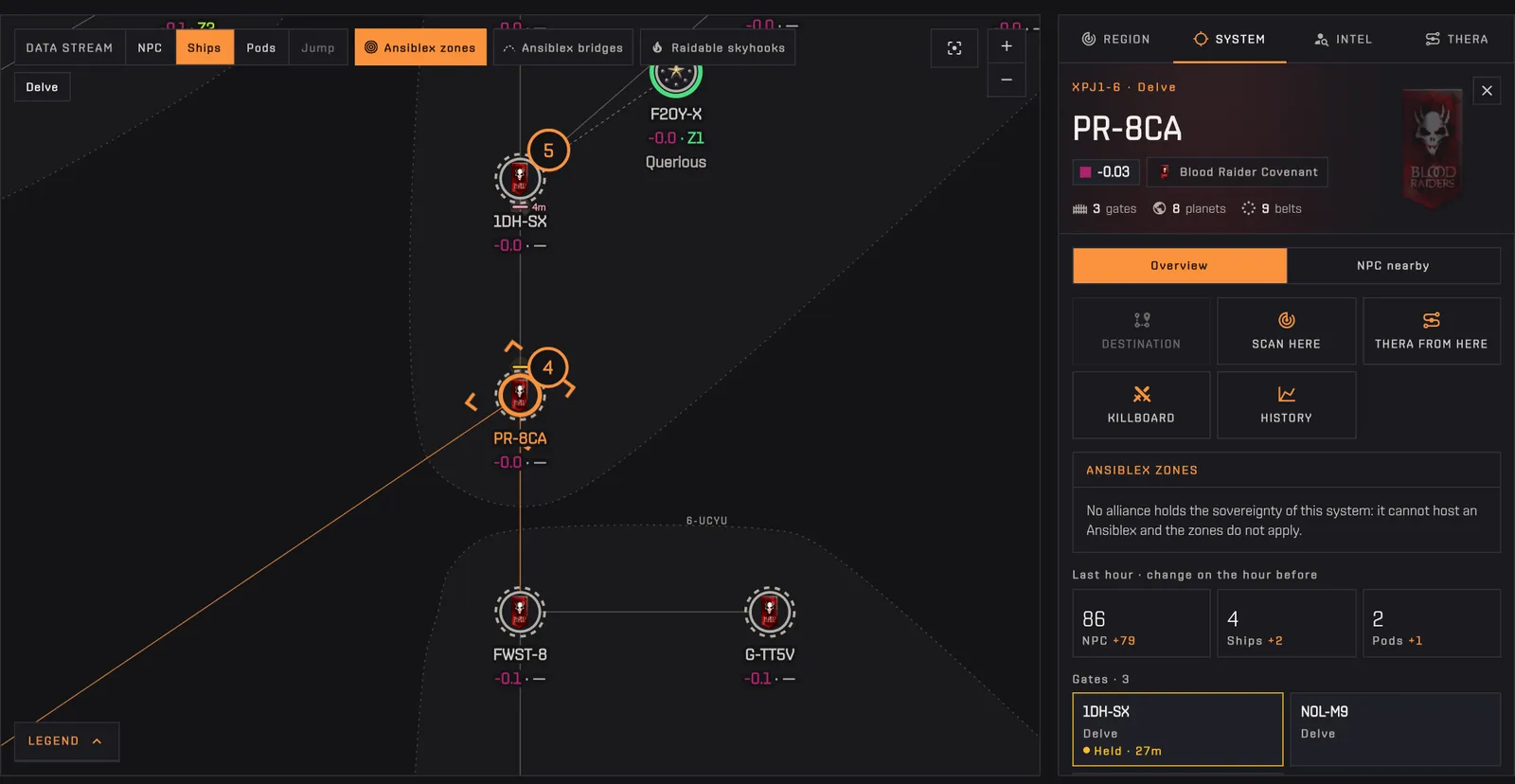The width and height of the screenshot is (1515, 784).
Task: Switch data stream to Ships
Action: 205,47
